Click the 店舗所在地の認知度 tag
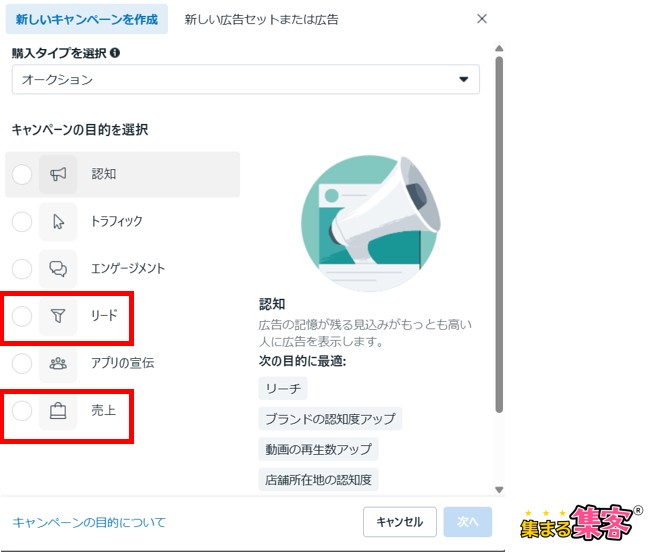The height and width of the screenshot is (555, 653). [318, 480]
